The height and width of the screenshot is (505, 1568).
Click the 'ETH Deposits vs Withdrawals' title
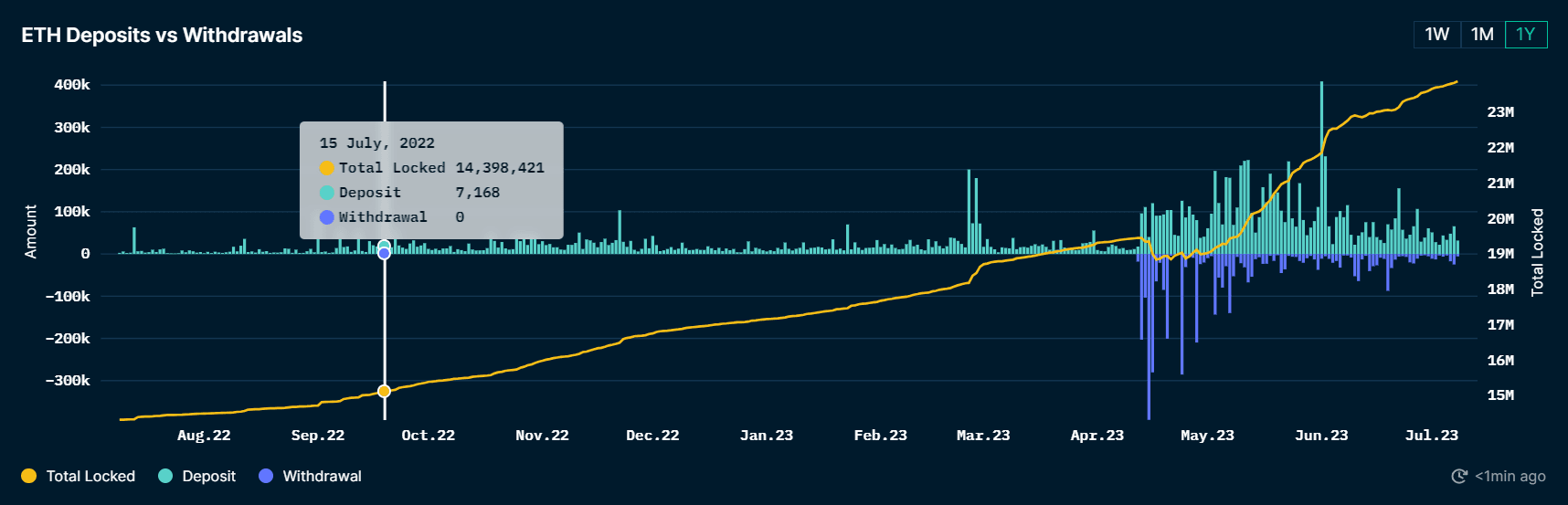[162, 35]
